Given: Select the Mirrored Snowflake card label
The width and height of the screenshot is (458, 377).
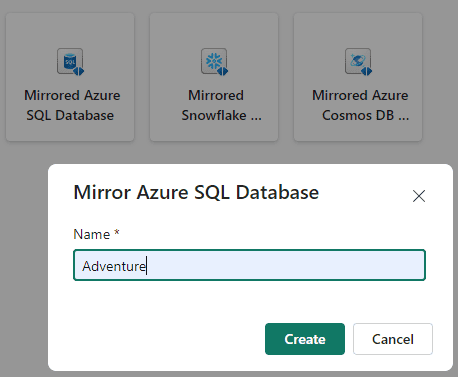Looking at the screenshot, I should (x=221, y=105).
